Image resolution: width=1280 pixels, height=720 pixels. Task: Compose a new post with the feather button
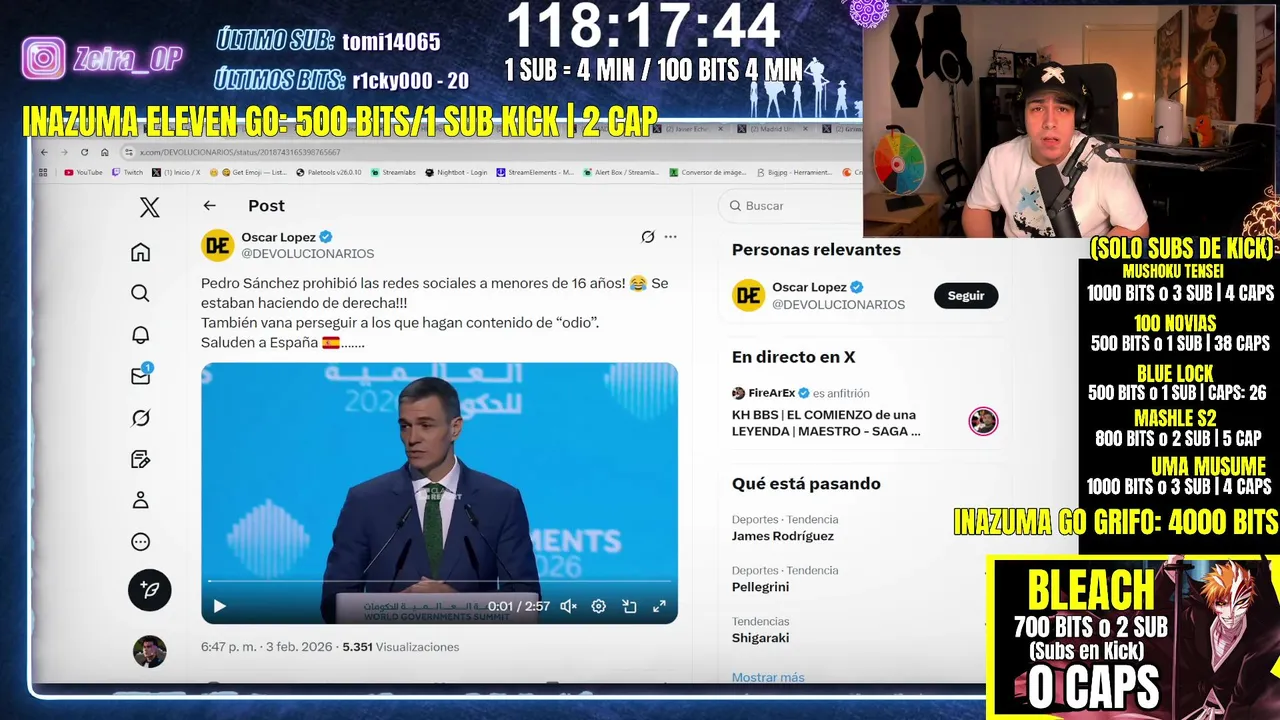pos(149,590)
